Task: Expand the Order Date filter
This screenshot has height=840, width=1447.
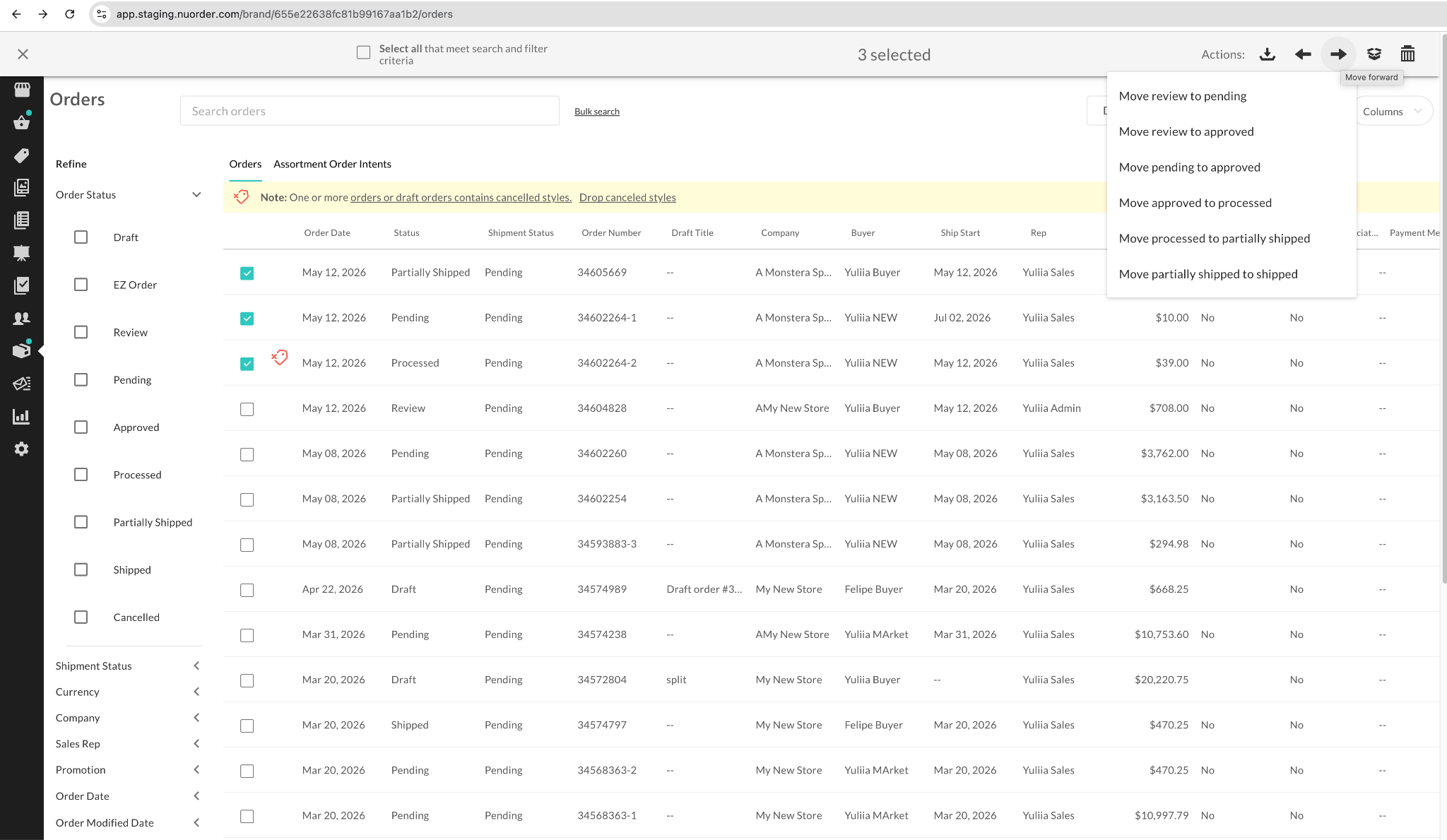Action: coord(196,795)
